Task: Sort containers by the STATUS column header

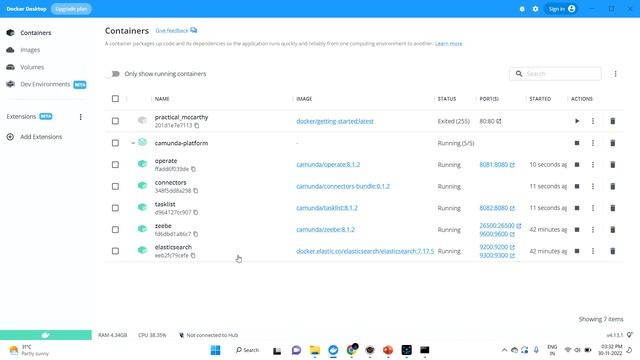Action: (447, 99)
